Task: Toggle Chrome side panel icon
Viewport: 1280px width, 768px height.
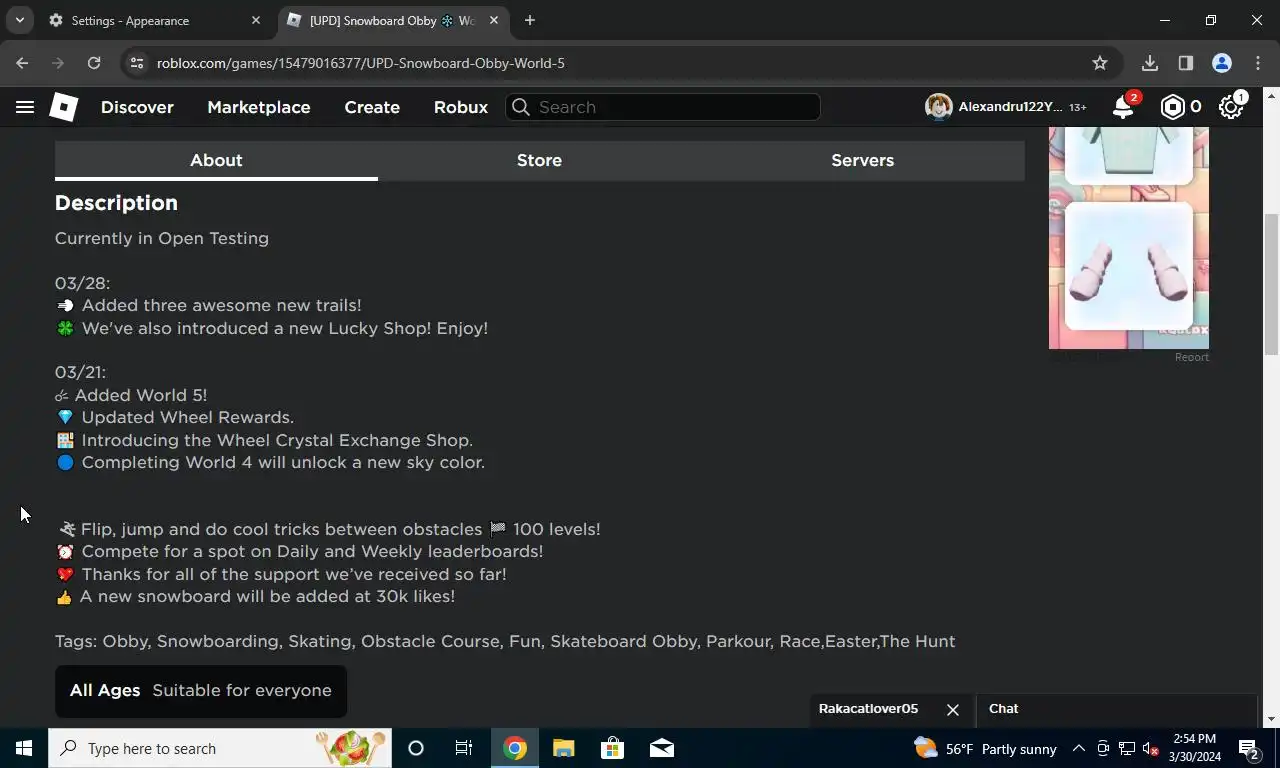Action: click(x=1186, y=63)
